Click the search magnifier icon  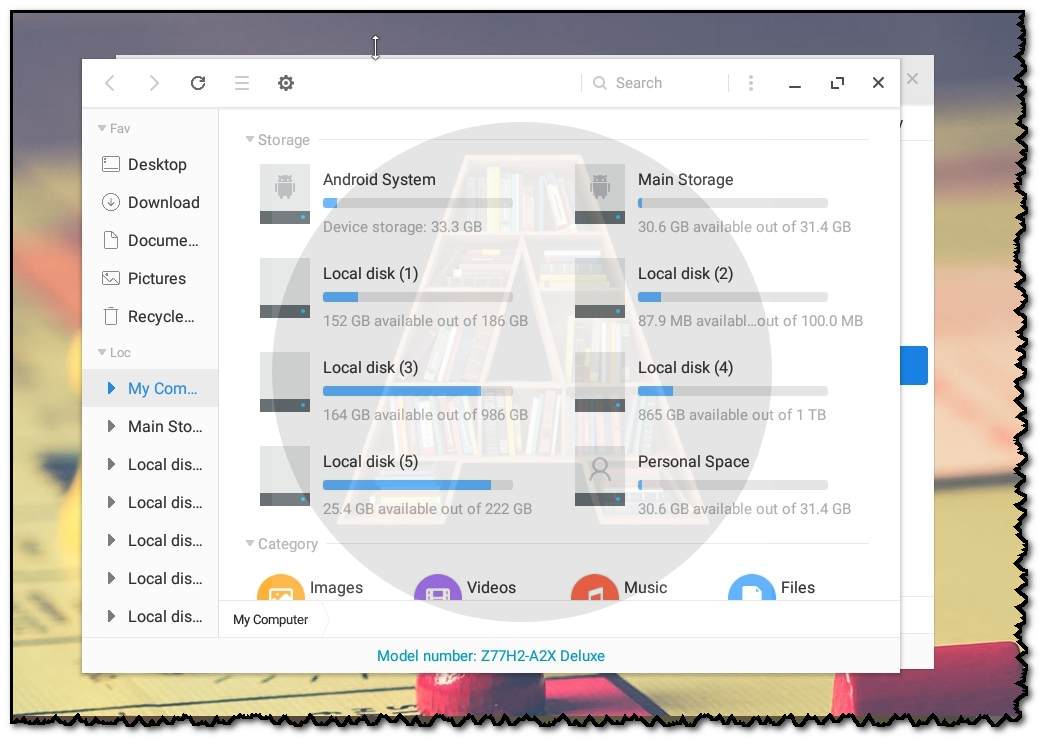(x=600, y=83)
